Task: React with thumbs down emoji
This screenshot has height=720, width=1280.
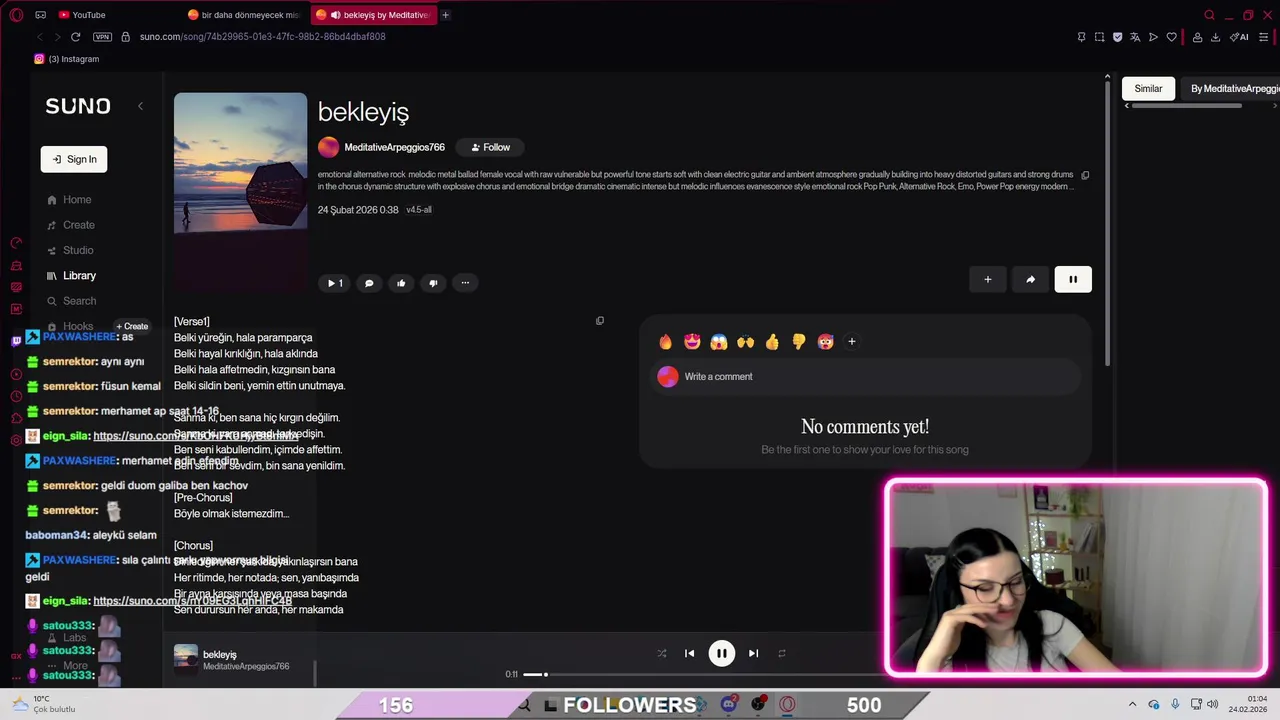Action: (x=798, y=342)
